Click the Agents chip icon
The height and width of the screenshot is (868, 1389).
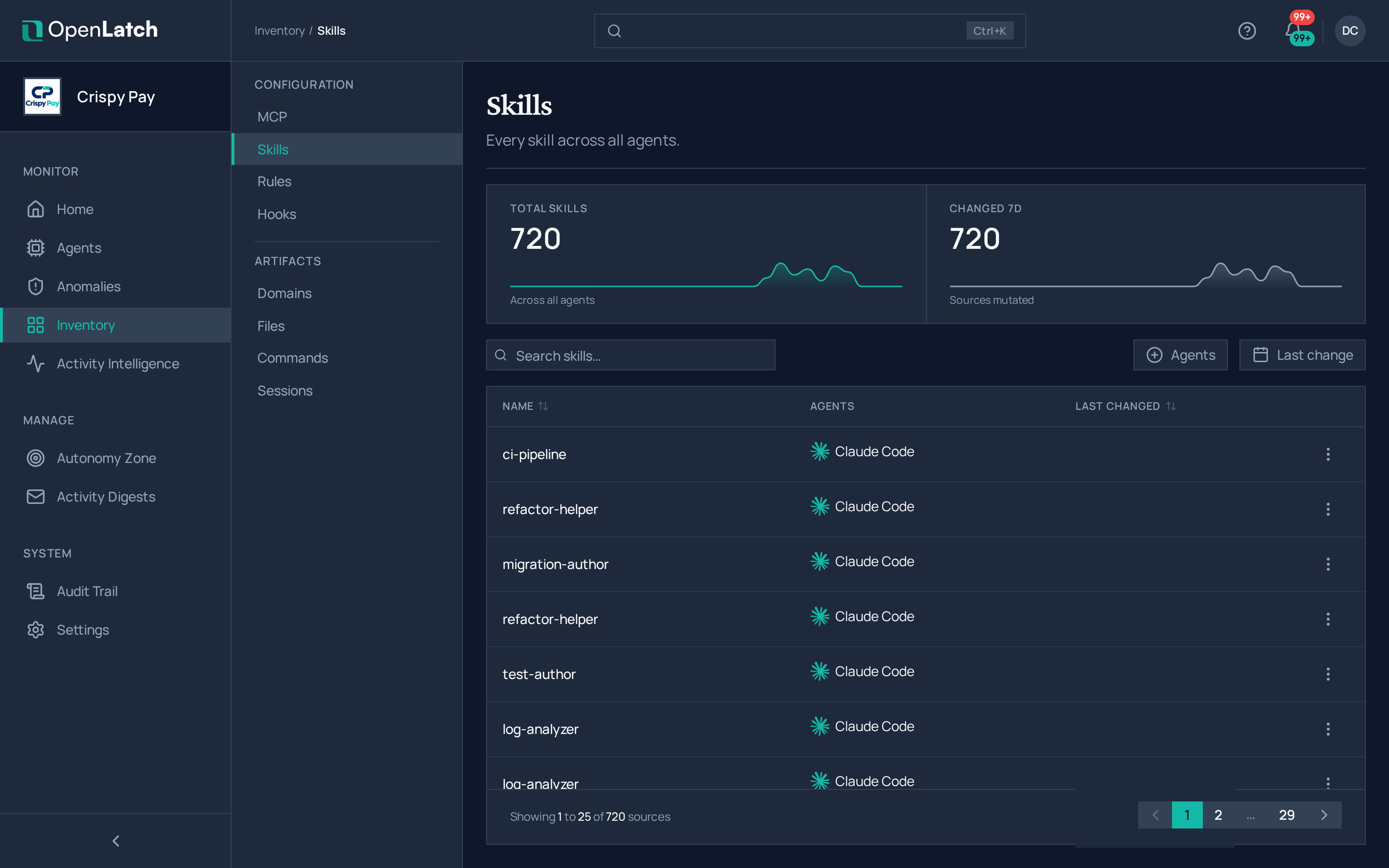pos(36,247)
